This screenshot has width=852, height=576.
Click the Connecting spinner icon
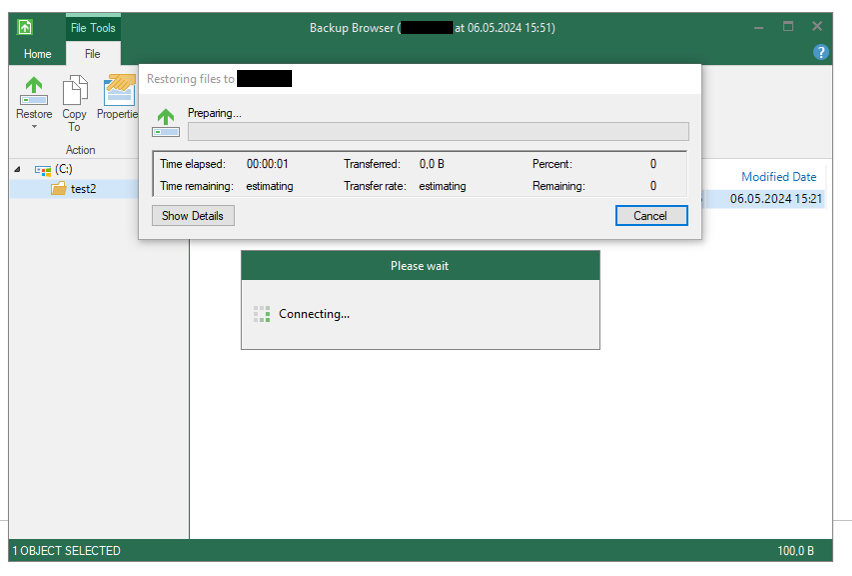pyautogui.click(x=261, y=313)
